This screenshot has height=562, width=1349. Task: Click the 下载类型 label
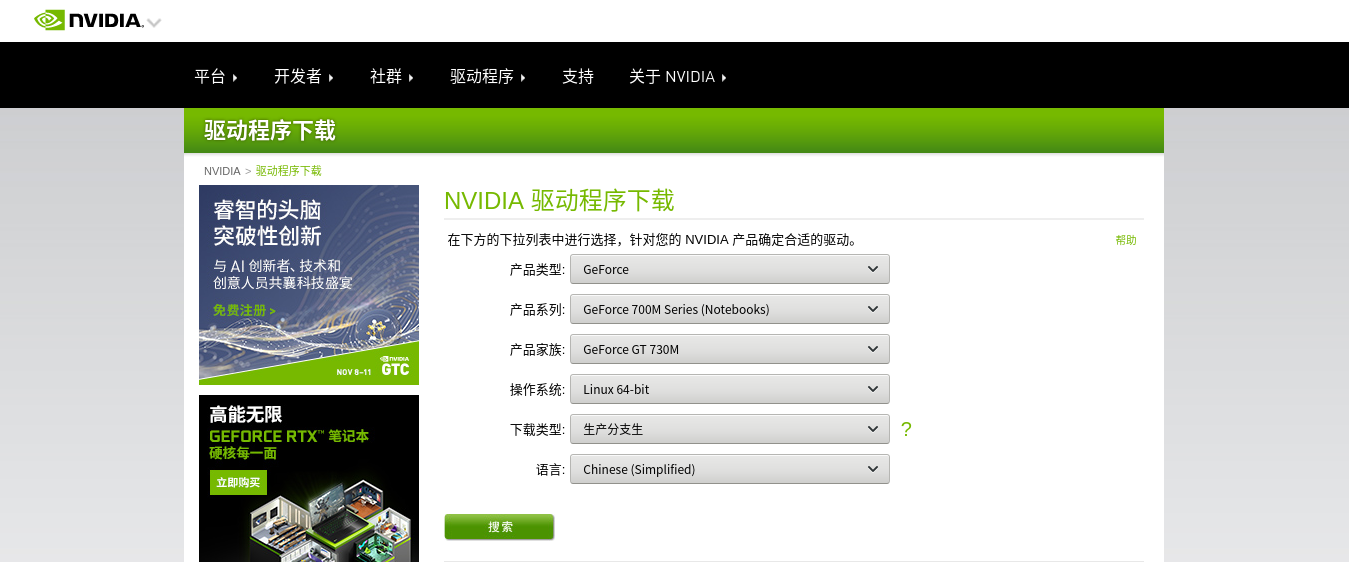537,430
